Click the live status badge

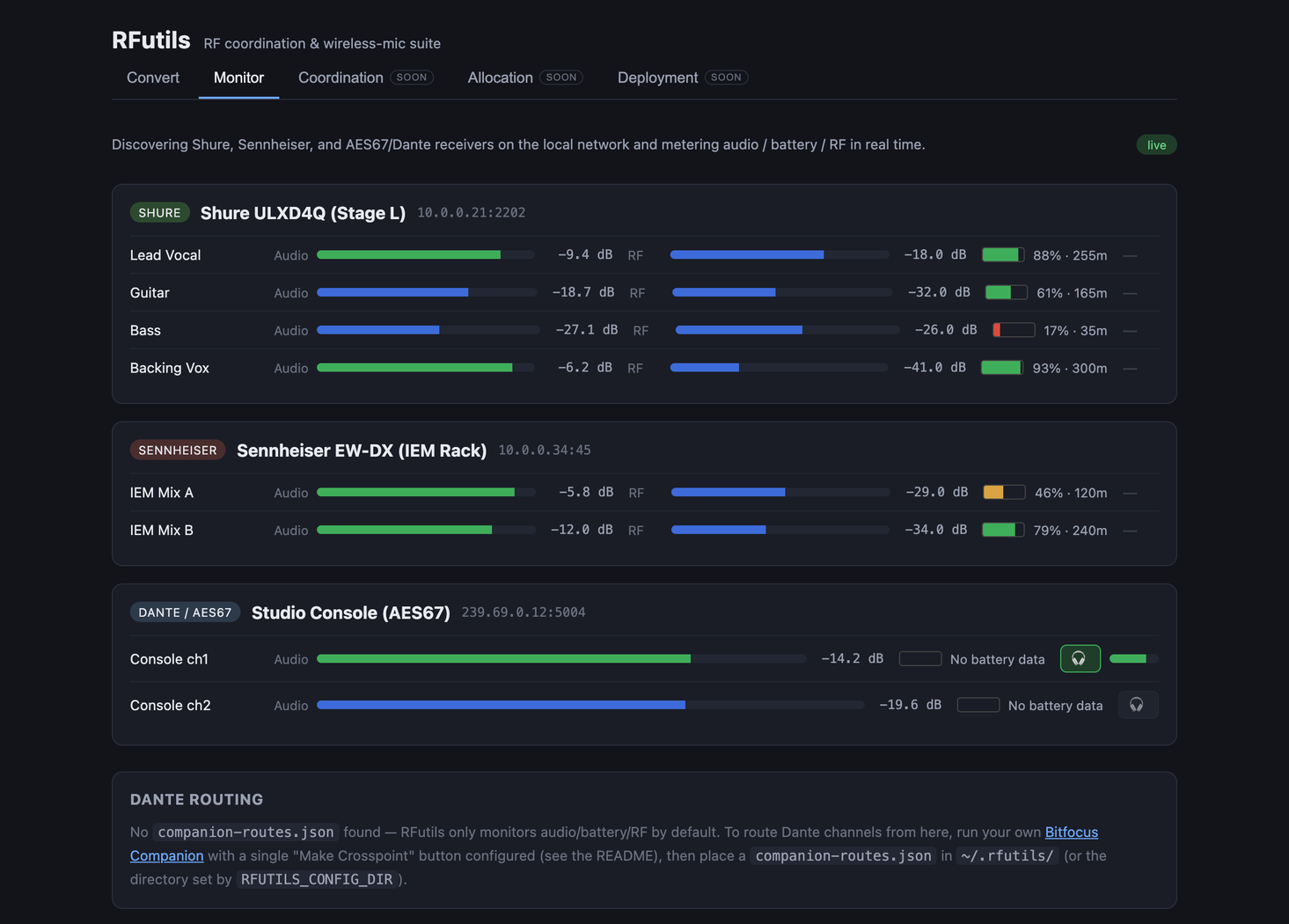coord(1156,145)
